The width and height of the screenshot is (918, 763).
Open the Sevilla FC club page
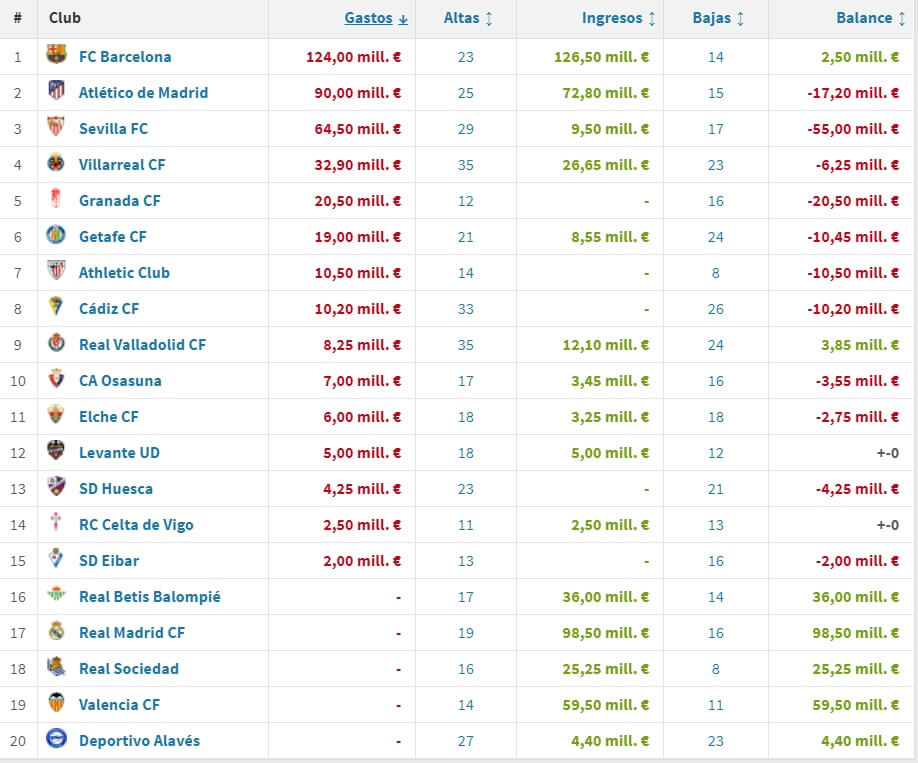tap(114, 129)
